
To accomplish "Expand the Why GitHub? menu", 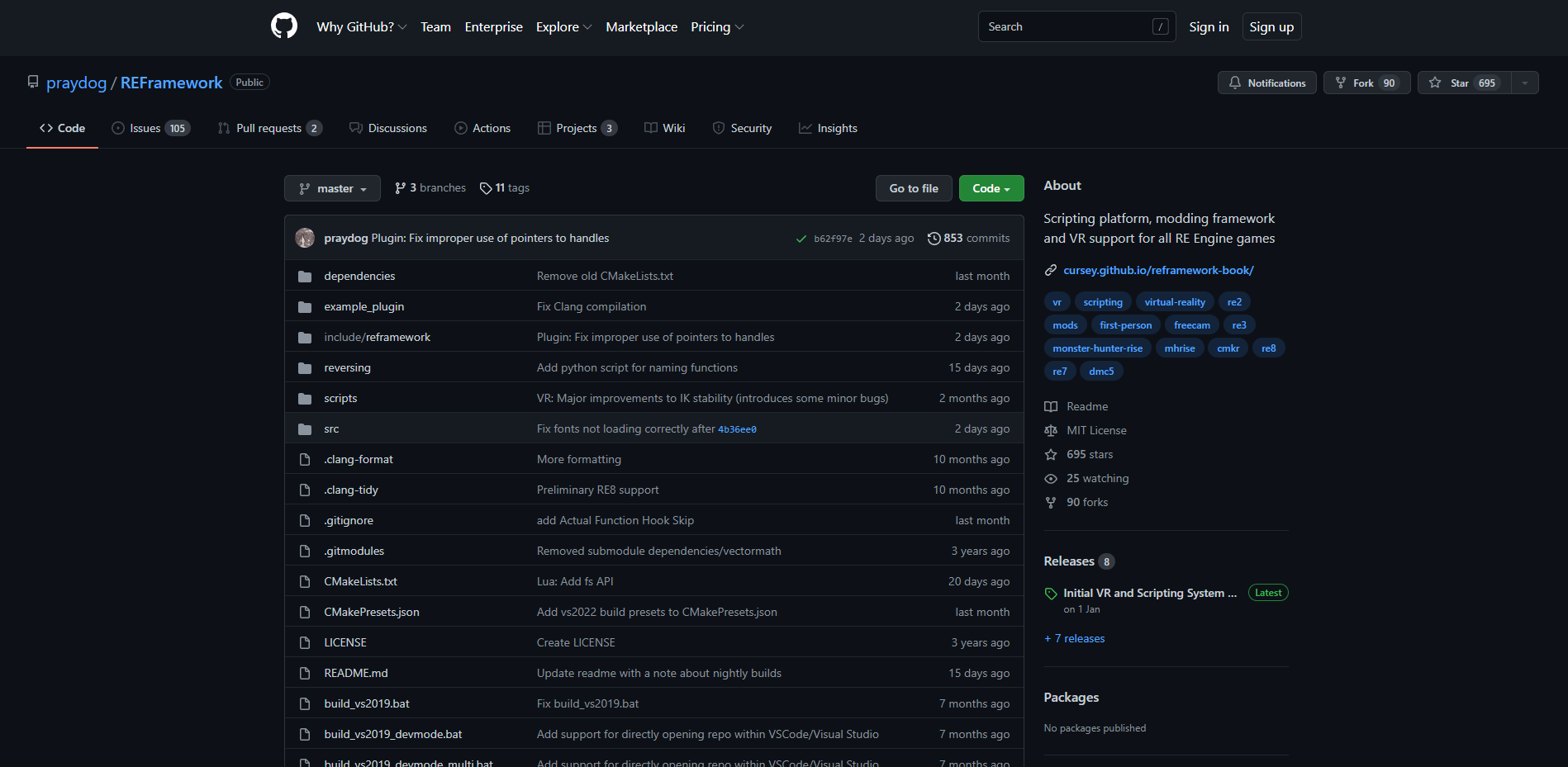I will [362, 26].
